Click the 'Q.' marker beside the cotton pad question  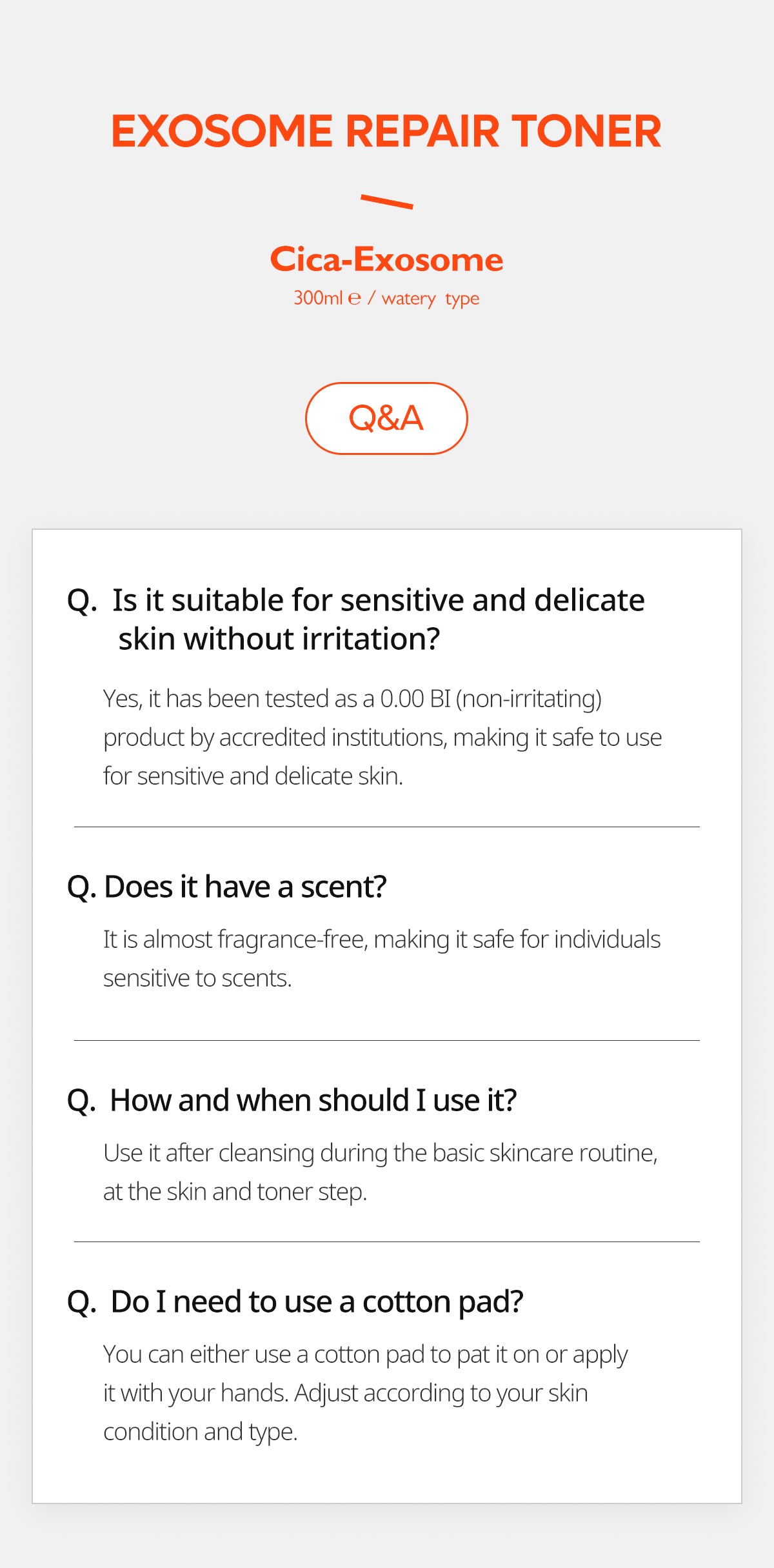(x=82, y=1302)
